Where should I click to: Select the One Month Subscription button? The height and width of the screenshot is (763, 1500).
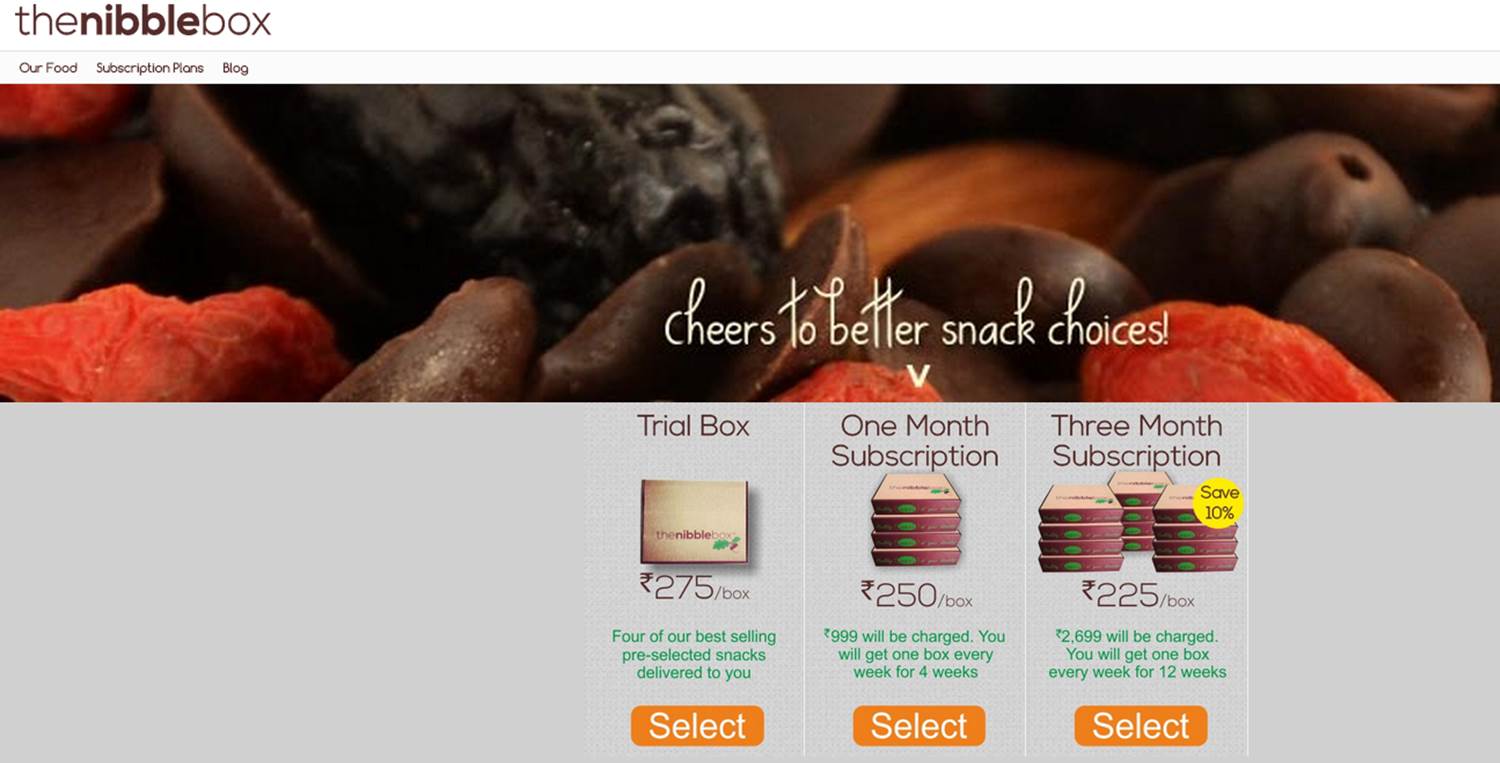click(919, 726)
